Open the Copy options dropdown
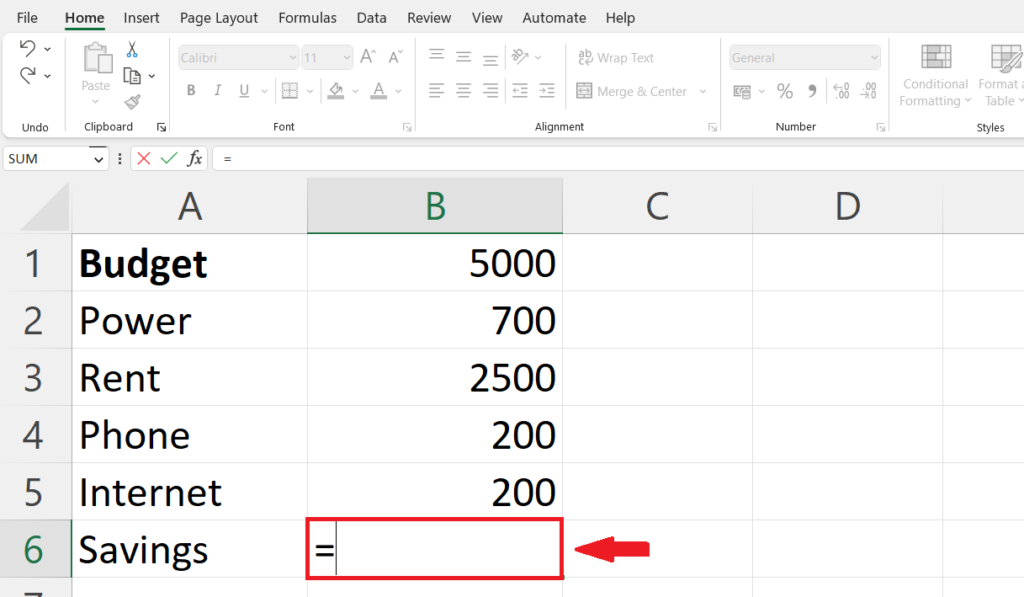This screenshot has width=1024, height=597. pos(152,76)
